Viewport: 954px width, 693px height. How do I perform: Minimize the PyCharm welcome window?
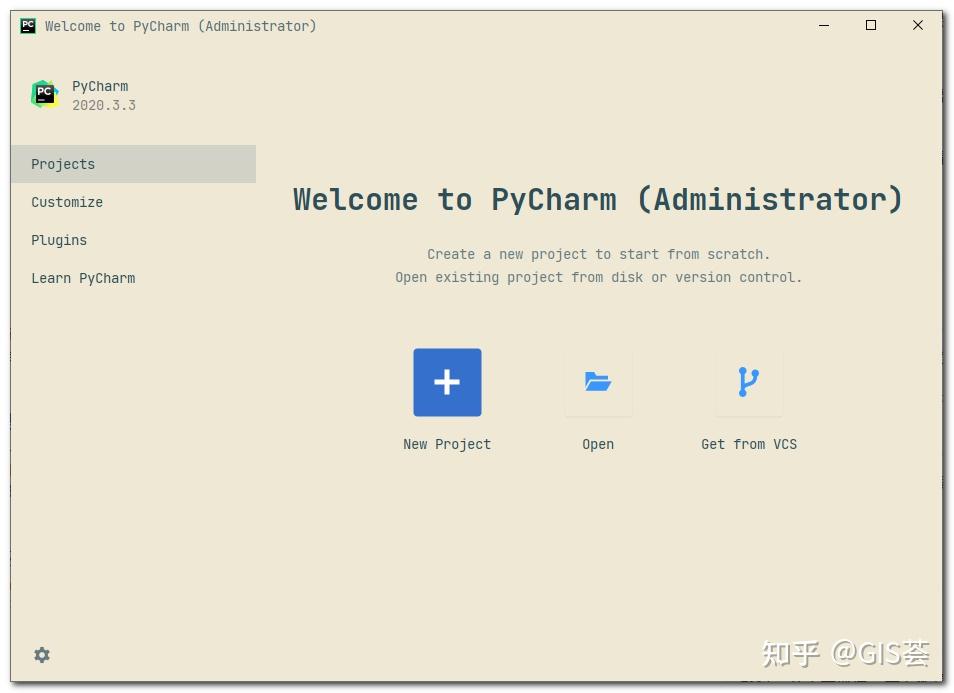click(x=822, y=25)
